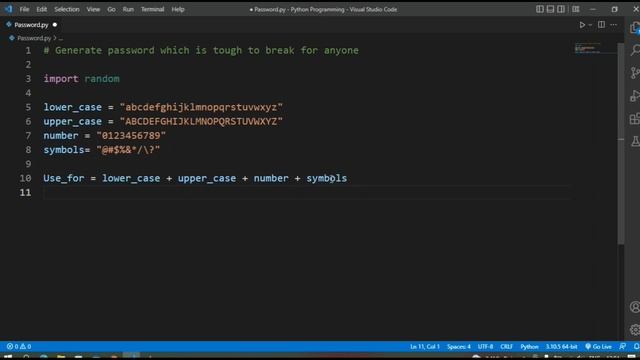This screenshot has width=640, height=360.
Task: Open the Selection menu
Action: (67, 9)
